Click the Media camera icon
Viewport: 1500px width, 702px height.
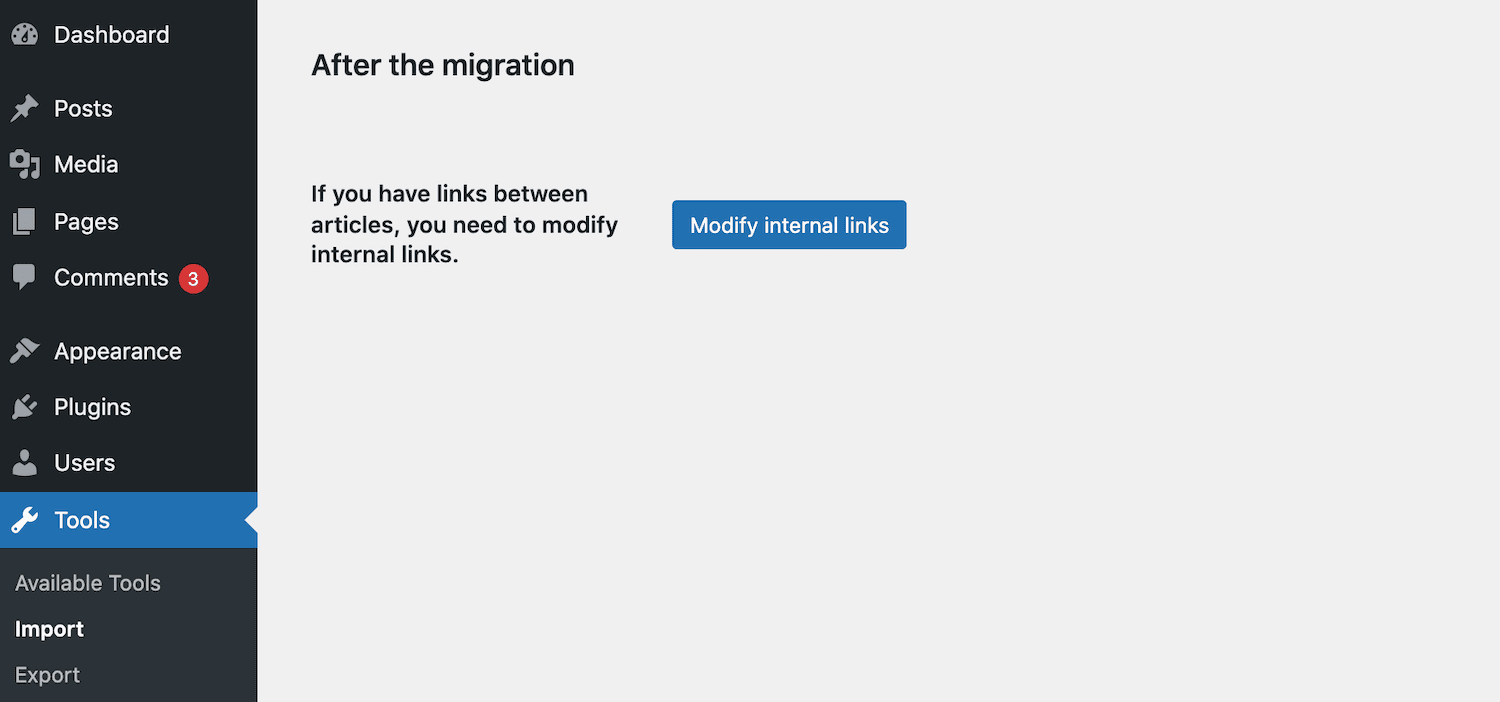pyautogui.click(x=24, y=165)
